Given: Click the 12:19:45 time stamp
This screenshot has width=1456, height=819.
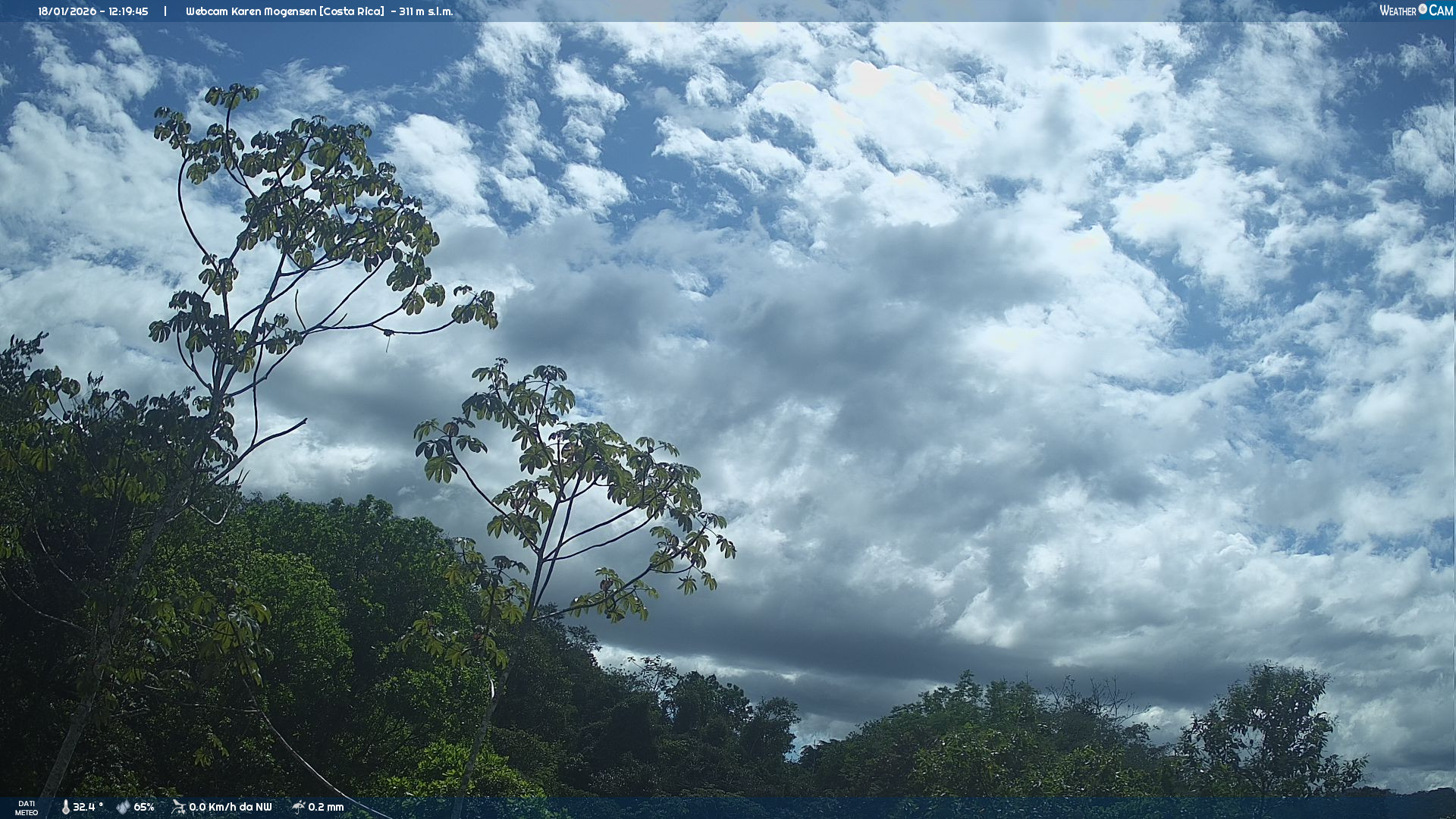Looking at the screenshot, I should 128,11.
